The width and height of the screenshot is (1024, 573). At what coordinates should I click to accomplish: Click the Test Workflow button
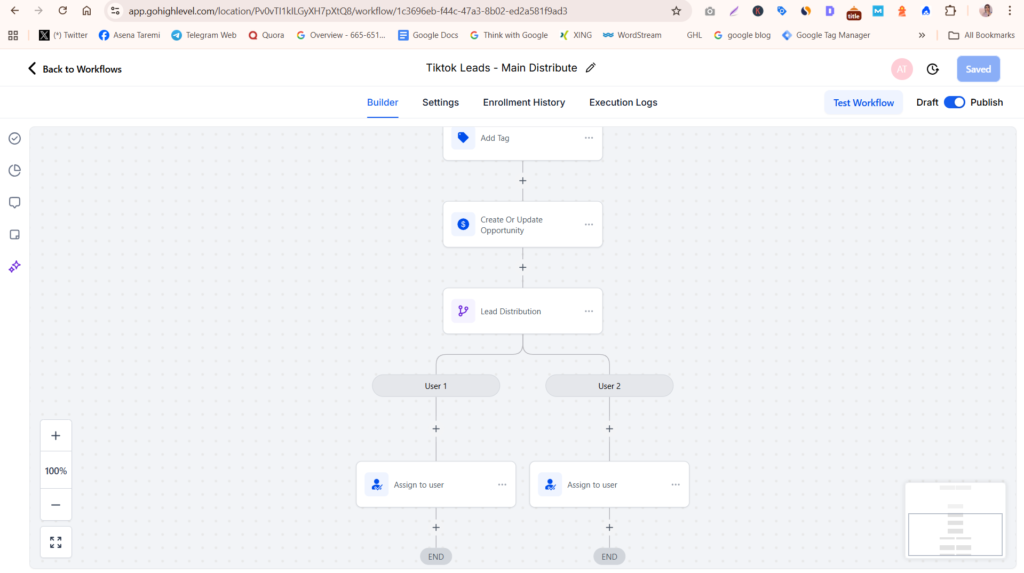click(863, 103)
